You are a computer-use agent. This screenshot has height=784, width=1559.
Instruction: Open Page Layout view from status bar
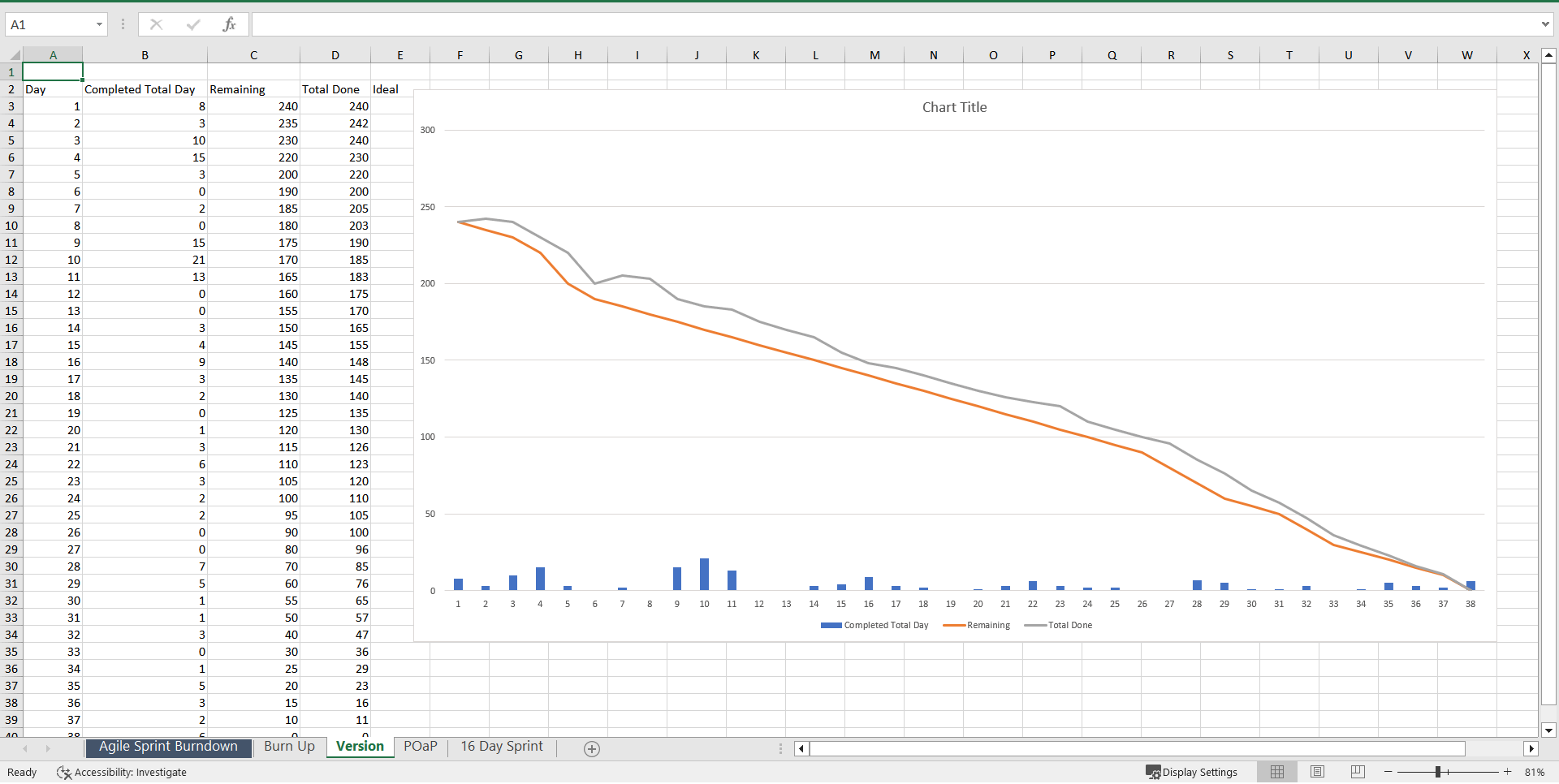pos(1317,772)
